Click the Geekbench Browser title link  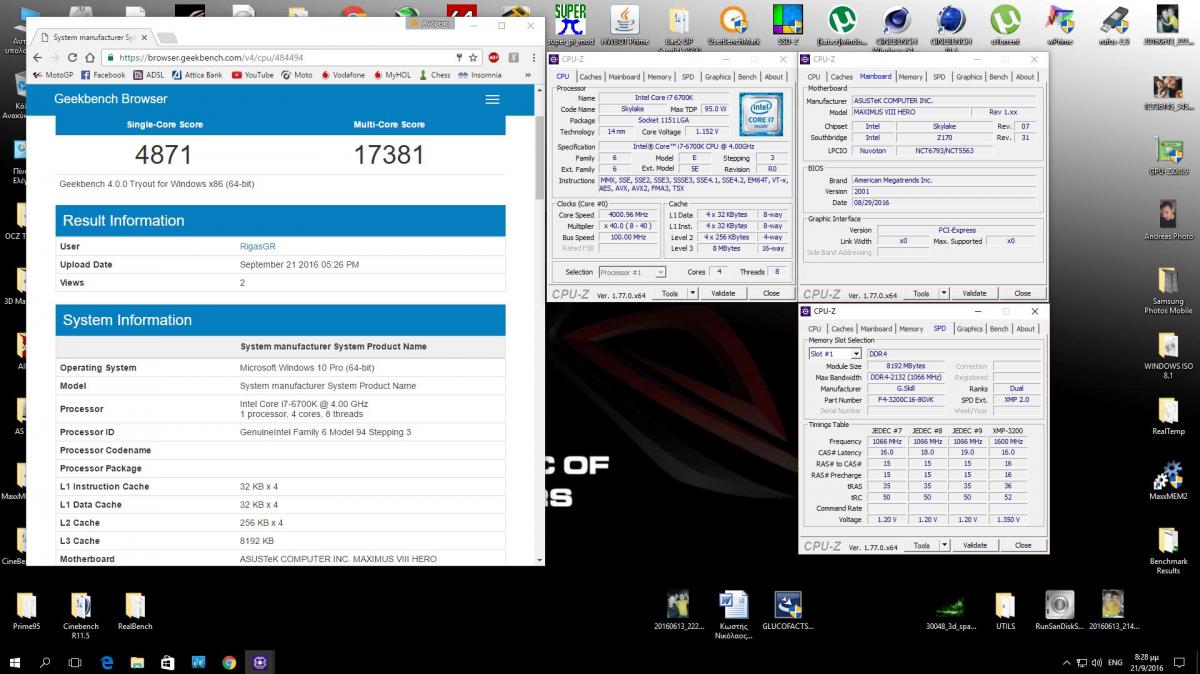point(111,99)
